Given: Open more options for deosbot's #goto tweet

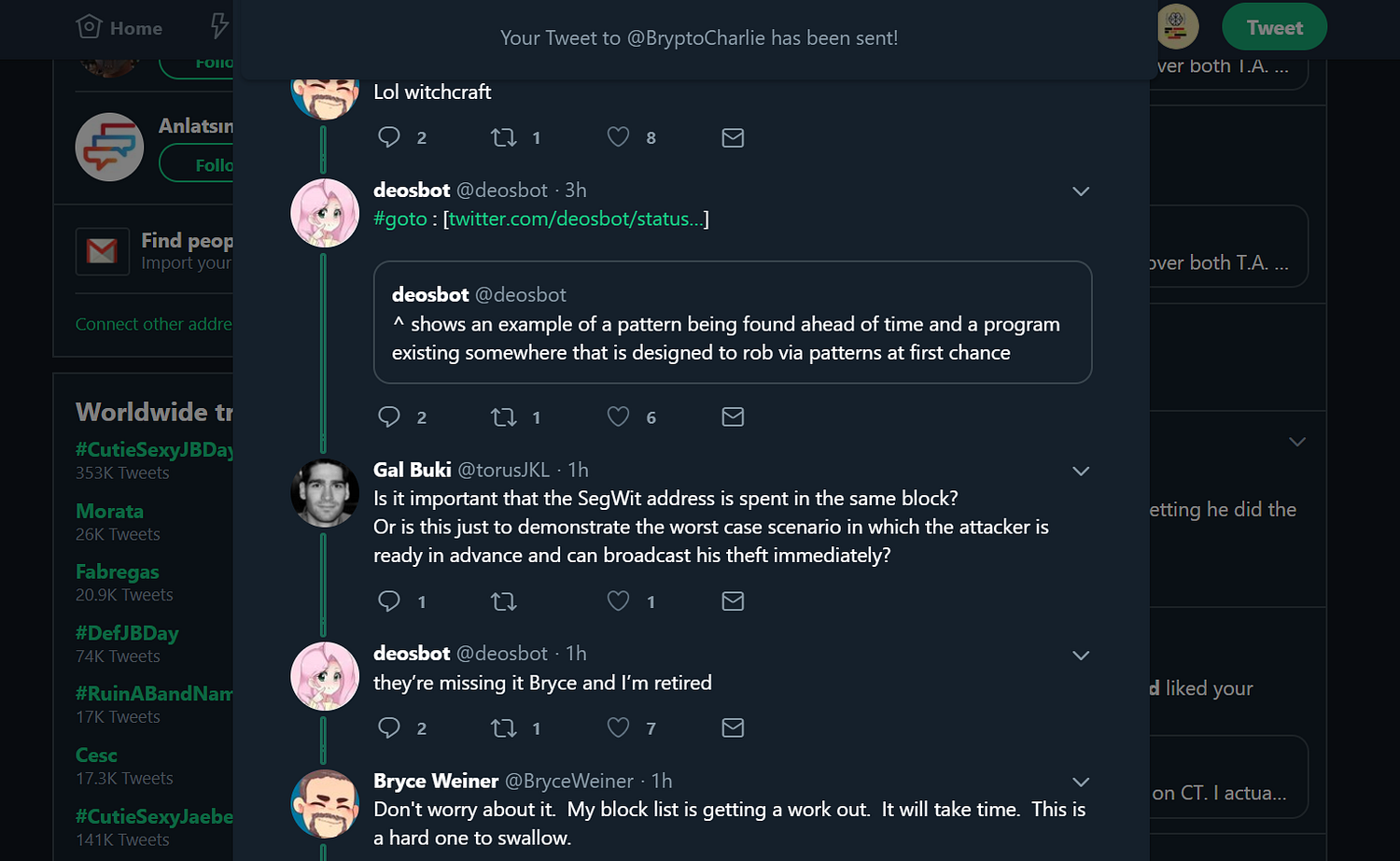Looking at the screenshot, I should 1081,191.
